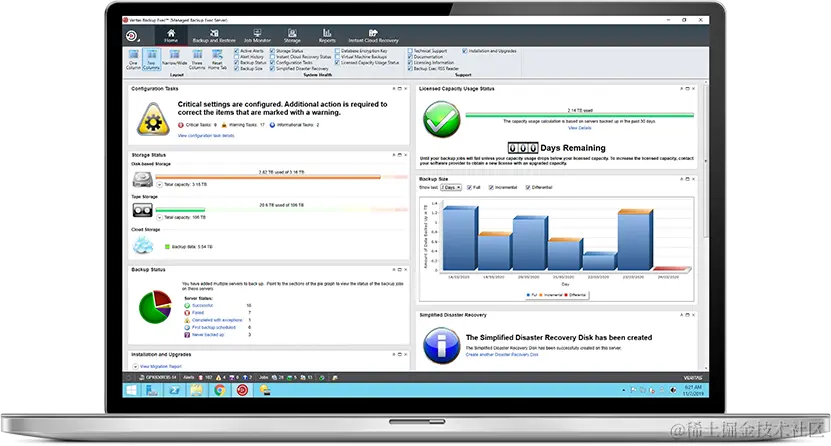
Task: Click the Successful green status icon
Action: pos(187,306)
